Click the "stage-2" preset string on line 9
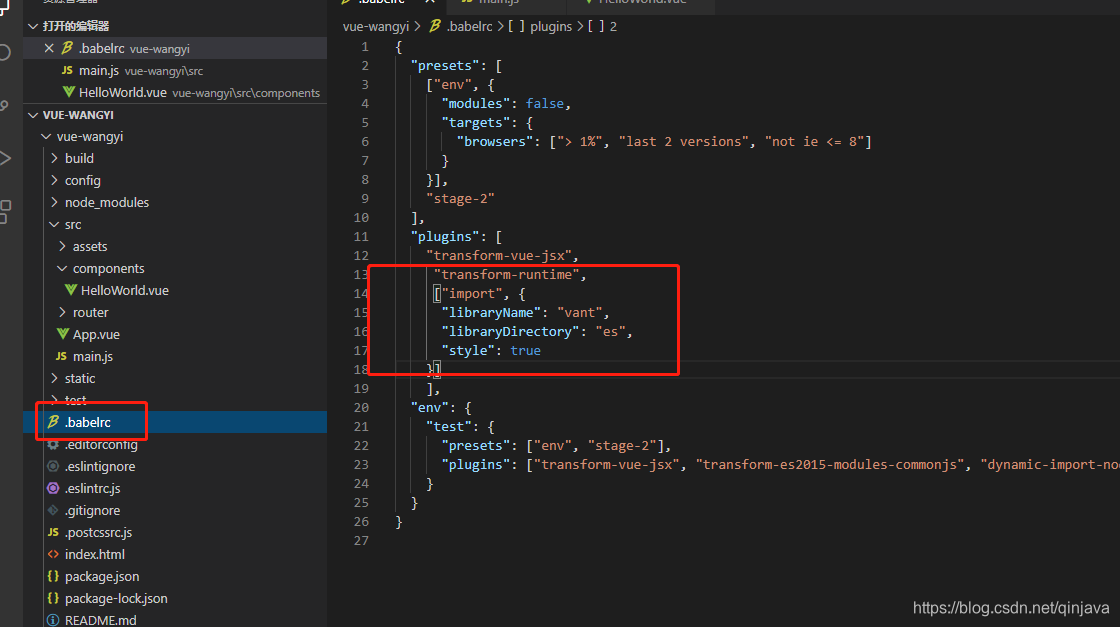Viewport: 1120px width, 627px height. coord(460,199)
